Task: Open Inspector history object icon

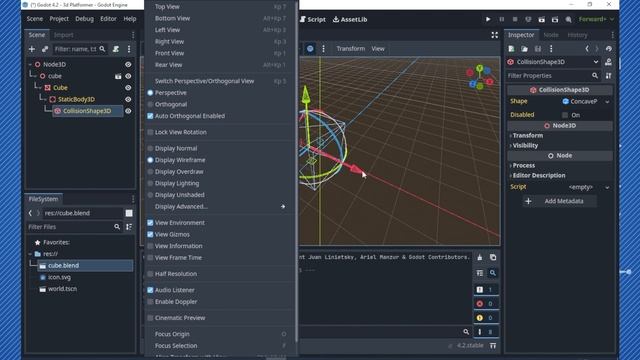Action: (x=609, y=49)
